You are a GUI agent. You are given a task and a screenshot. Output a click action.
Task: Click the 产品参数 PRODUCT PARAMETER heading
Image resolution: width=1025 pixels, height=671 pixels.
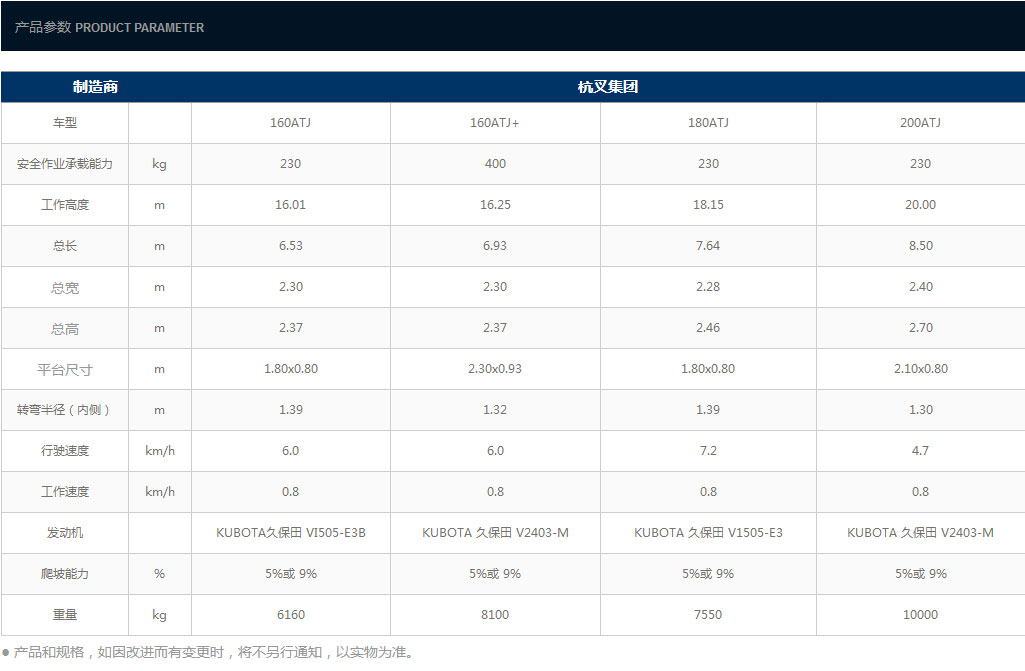(x=109, y=28)
